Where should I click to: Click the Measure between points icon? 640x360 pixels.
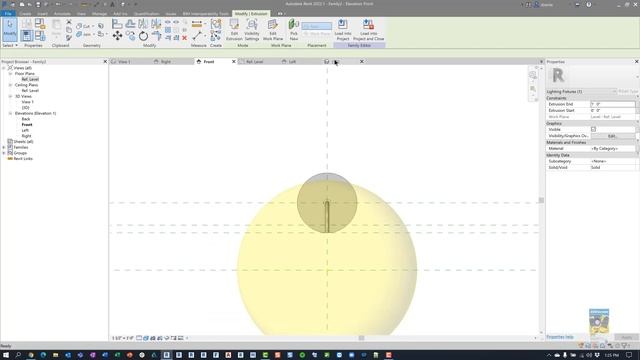[x=197, y=36]
